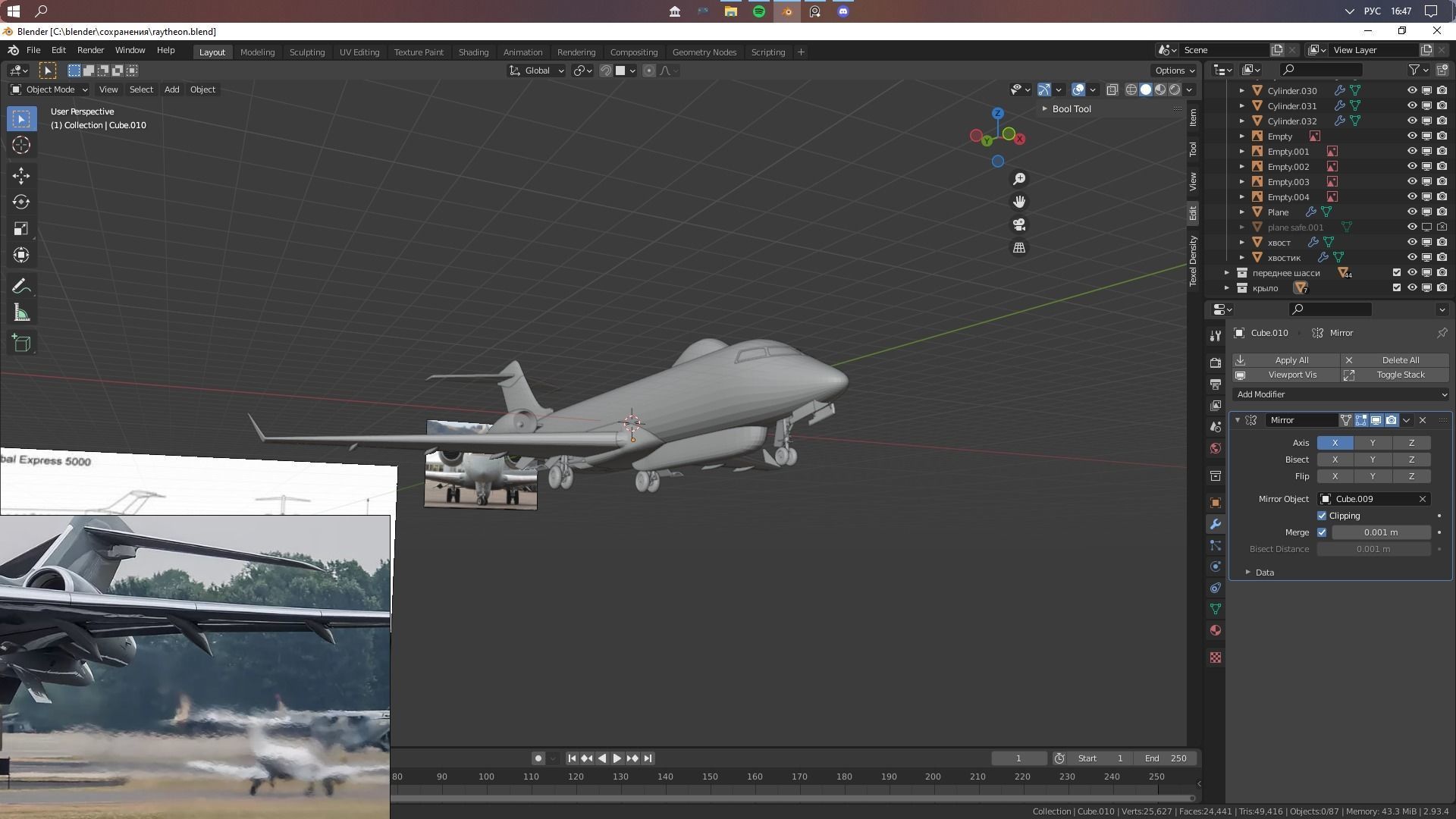Select the Measure tool
Viewport: 1456px width, 819px height.
pyautogui.click(x=21, y=312)
